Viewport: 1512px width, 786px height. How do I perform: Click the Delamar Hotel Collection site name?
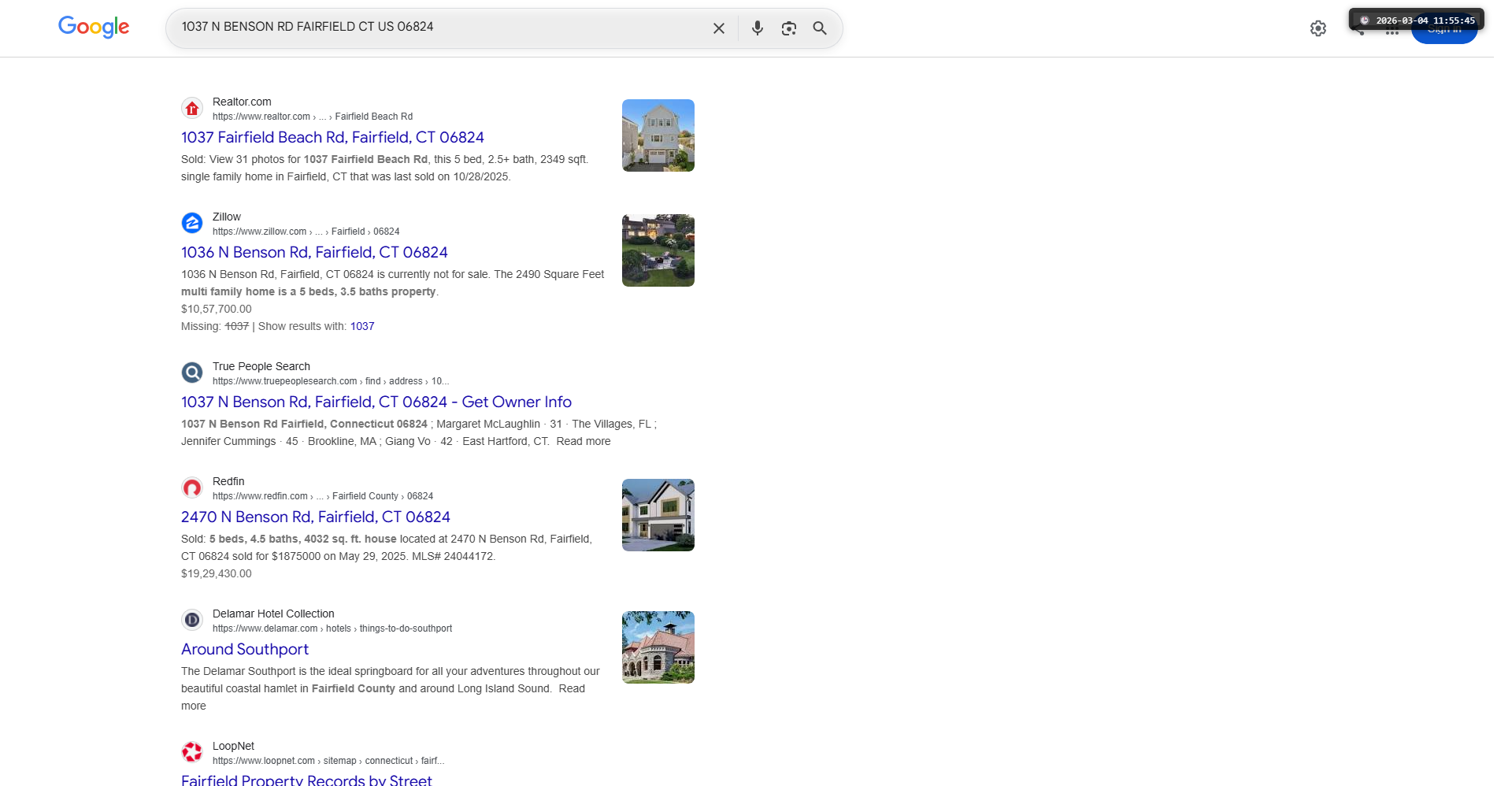tap(273, 614)
